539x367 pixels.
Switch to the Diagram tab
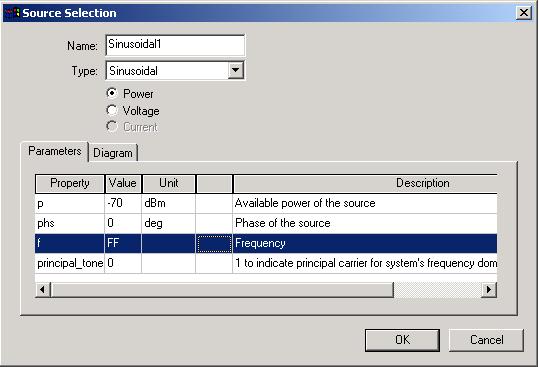click(x=113, y=153)
